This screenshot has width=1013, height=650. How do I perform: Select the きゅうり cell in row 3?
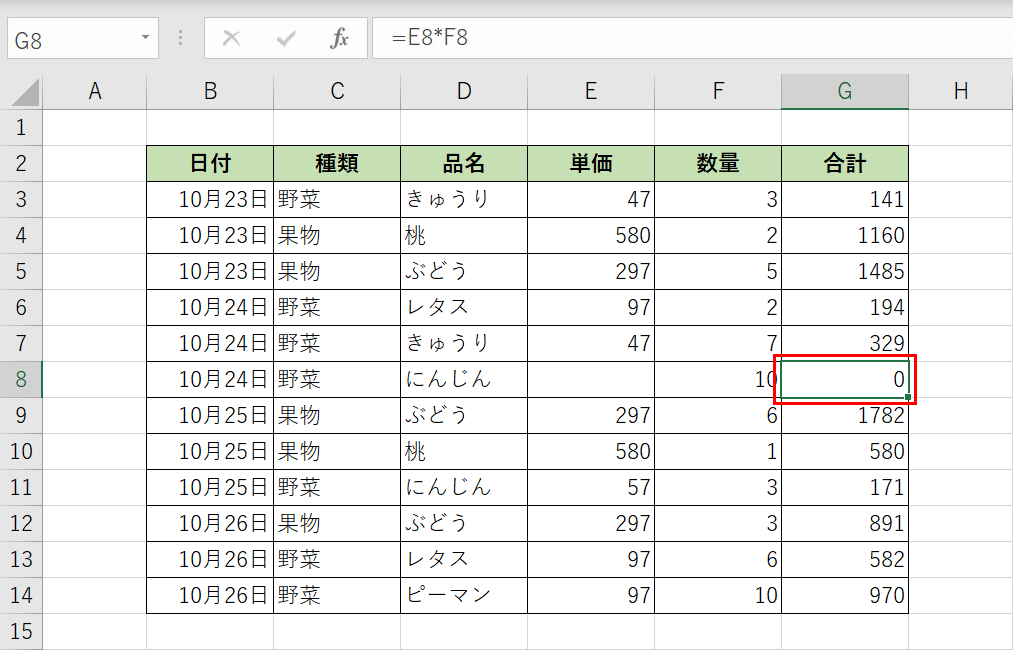pos(463,199)
